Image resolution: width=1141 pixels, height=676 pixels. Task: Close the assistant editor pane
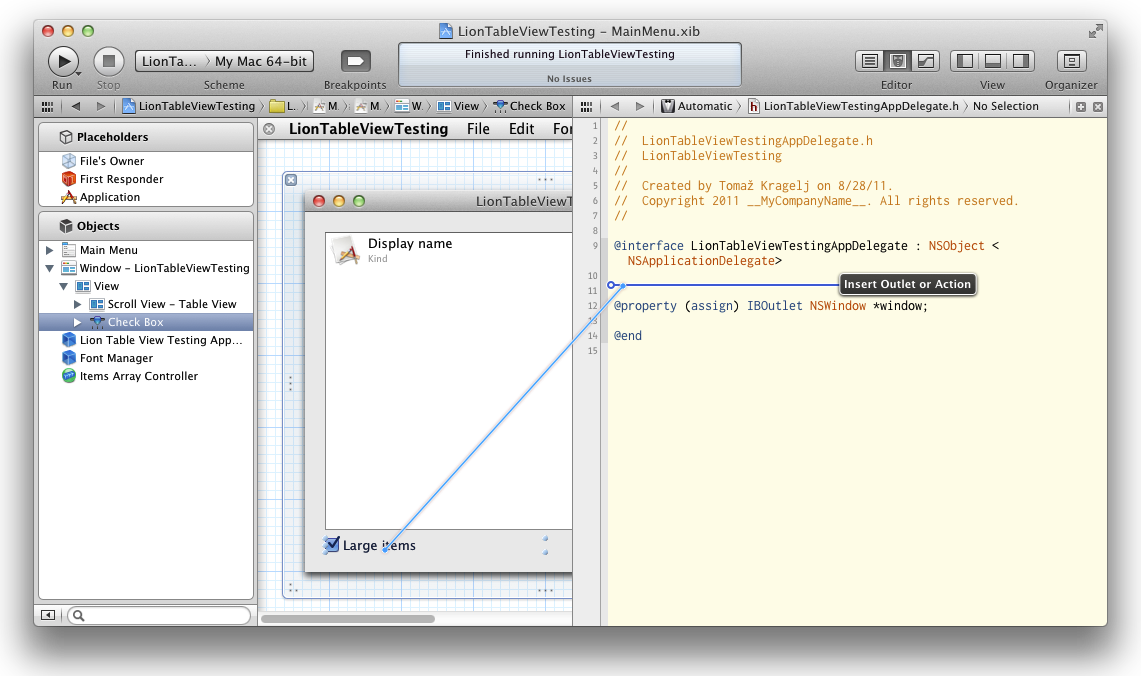pos(1098,107)
